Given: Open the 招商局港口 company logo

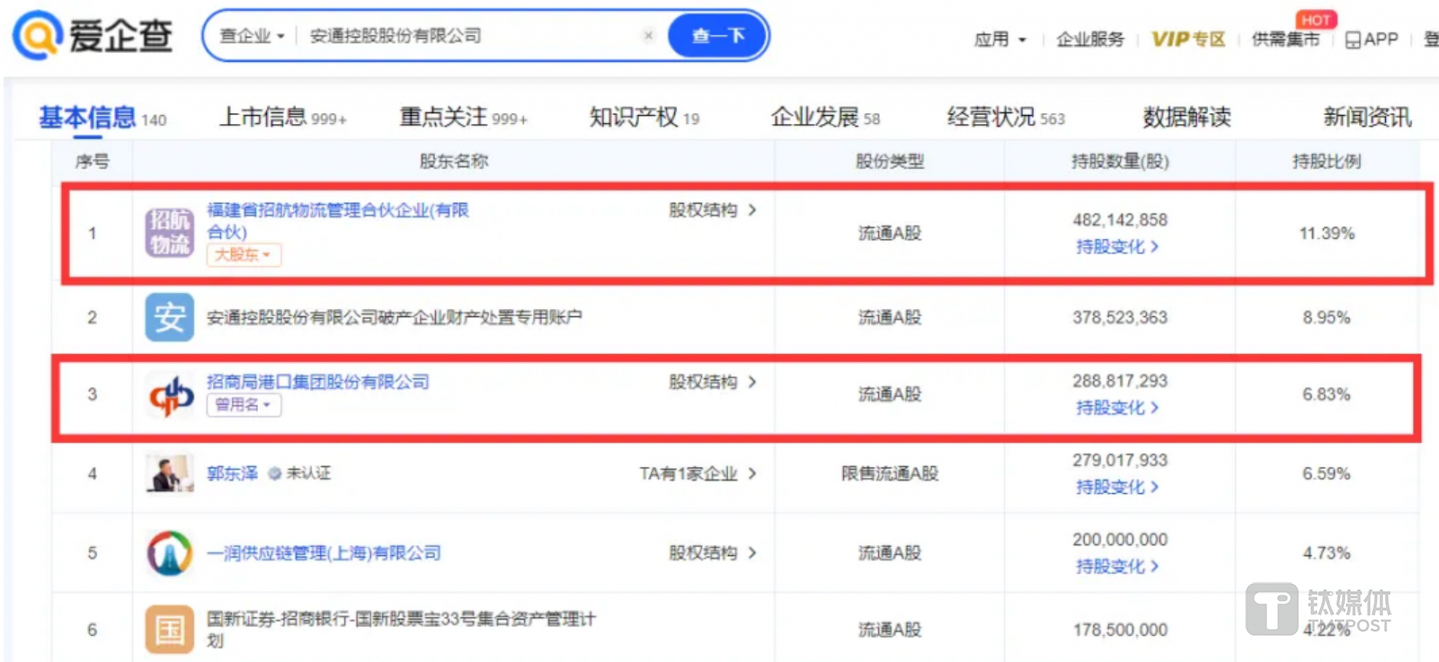Looking at the screenshot, I should 169,394.
